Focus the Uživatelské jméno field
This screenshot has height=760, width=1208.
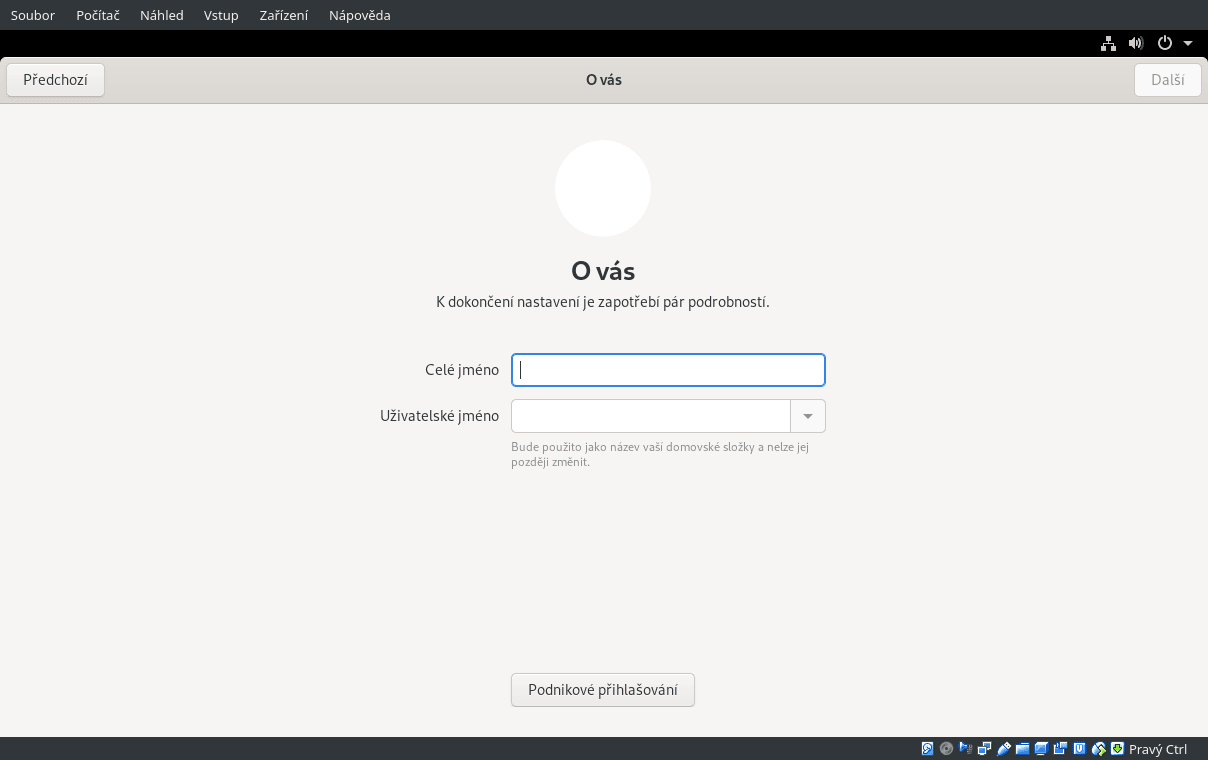point(651,416)
